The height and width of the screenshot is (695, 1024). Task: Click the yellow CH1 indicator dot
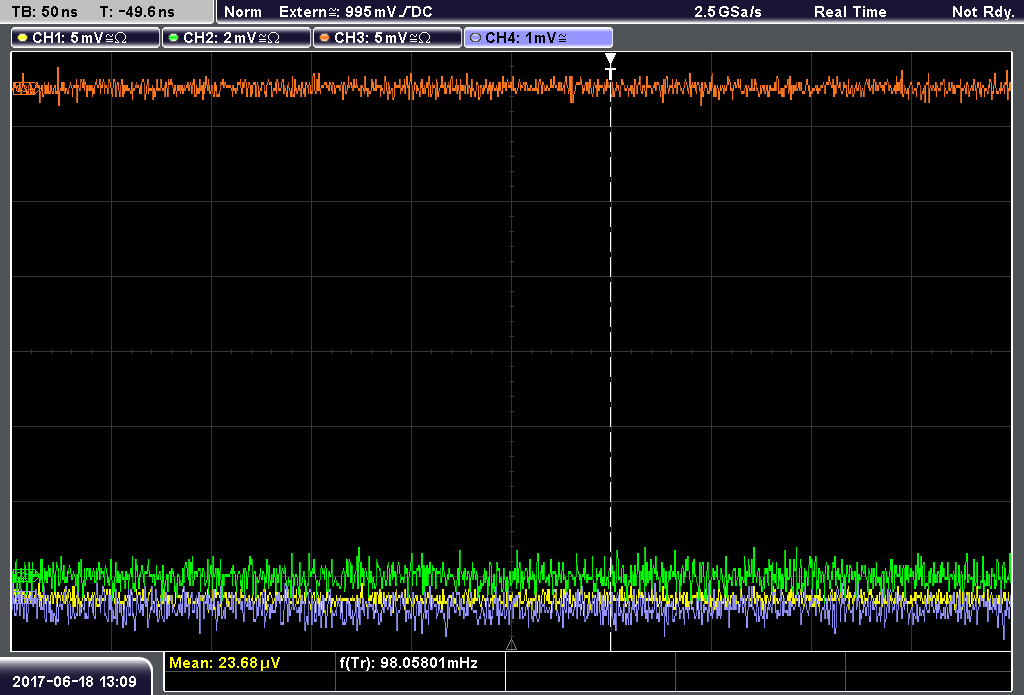23,38
